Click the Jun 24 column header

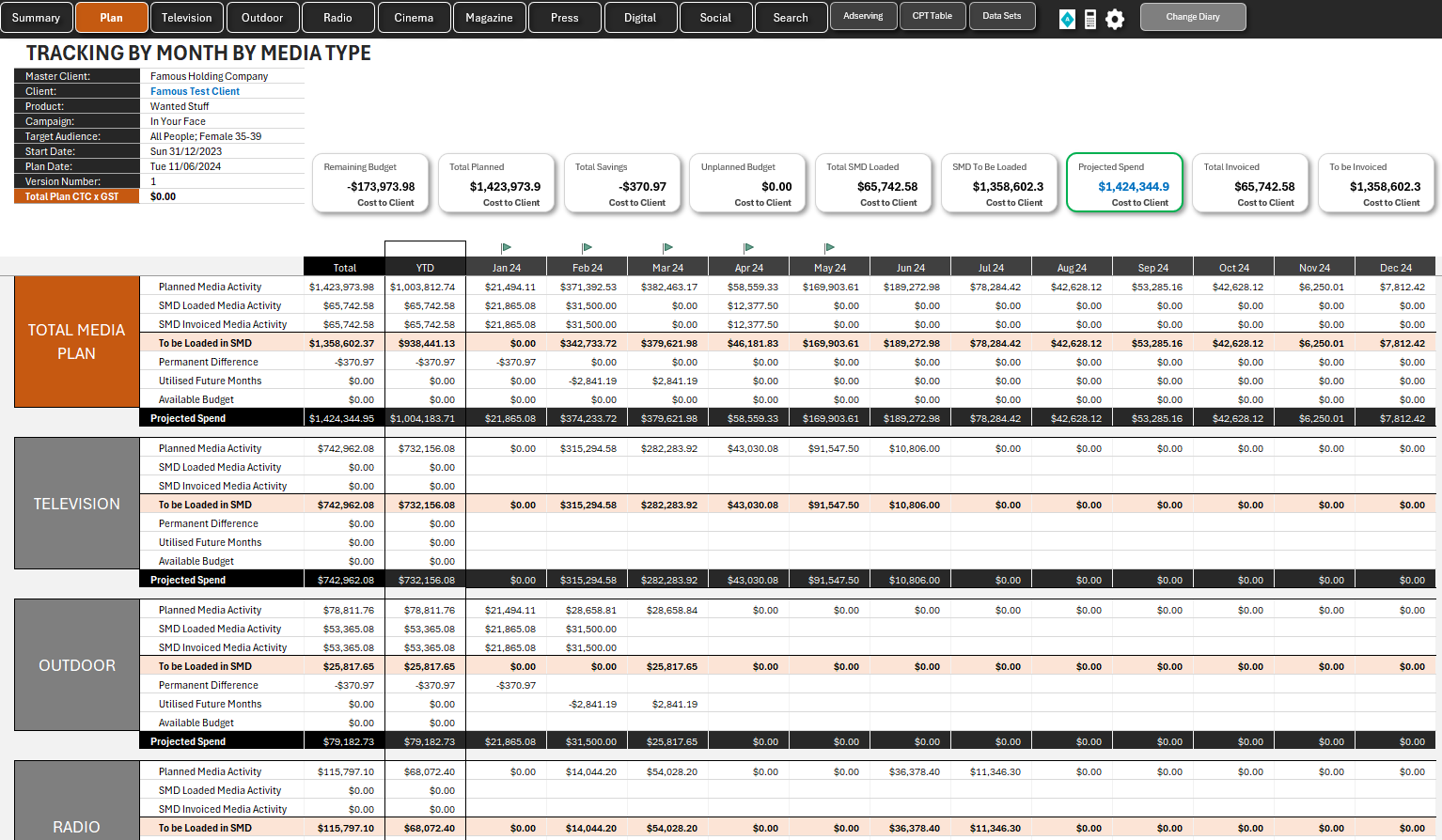point(911,267)
